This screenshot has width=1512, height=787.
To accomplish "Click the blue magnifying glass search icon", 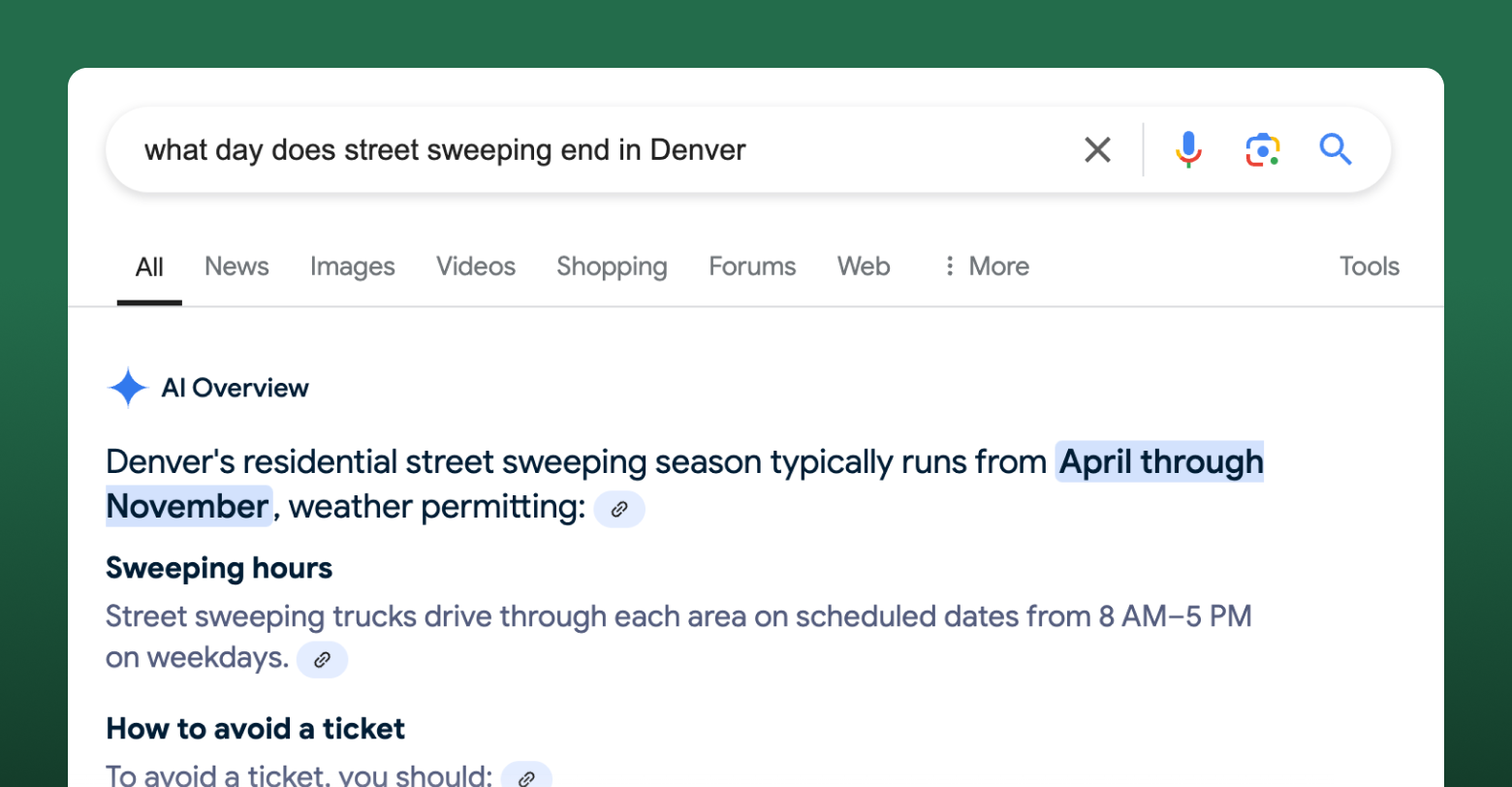I will click(1336, 149).
